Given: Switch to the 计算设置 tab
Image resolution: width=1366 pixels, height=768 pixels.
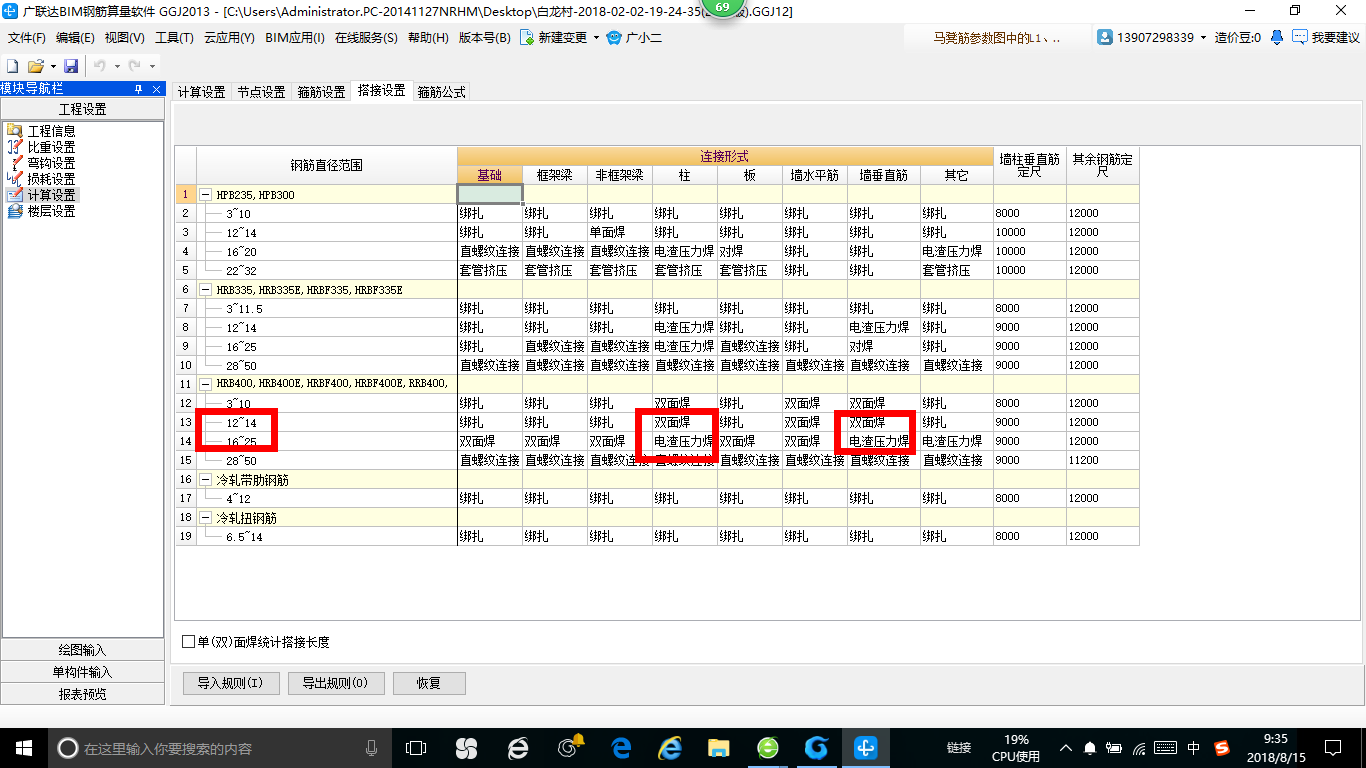Looking at the screenshot, I should click(201, 91).
